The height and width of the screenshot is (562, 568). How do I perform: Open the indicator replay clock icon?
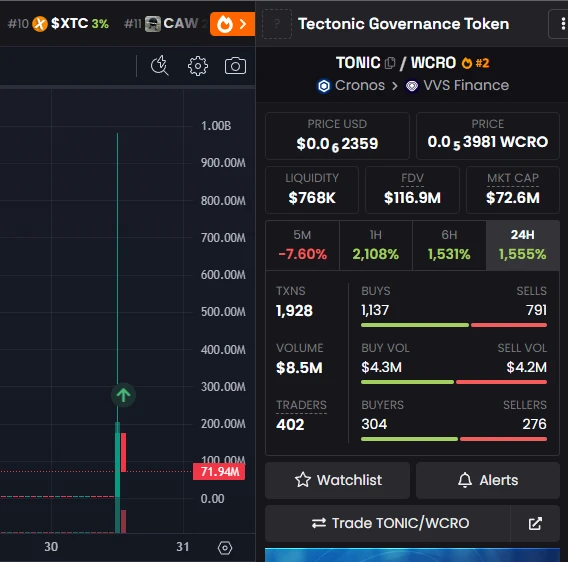click(x=160, y=66)
